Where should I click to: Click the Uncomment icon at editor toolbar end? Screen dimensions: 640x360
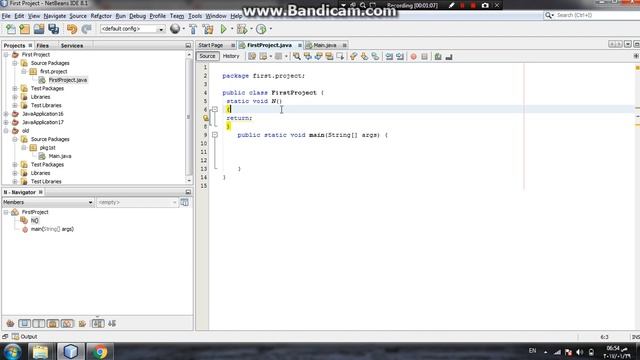[449, 57]
